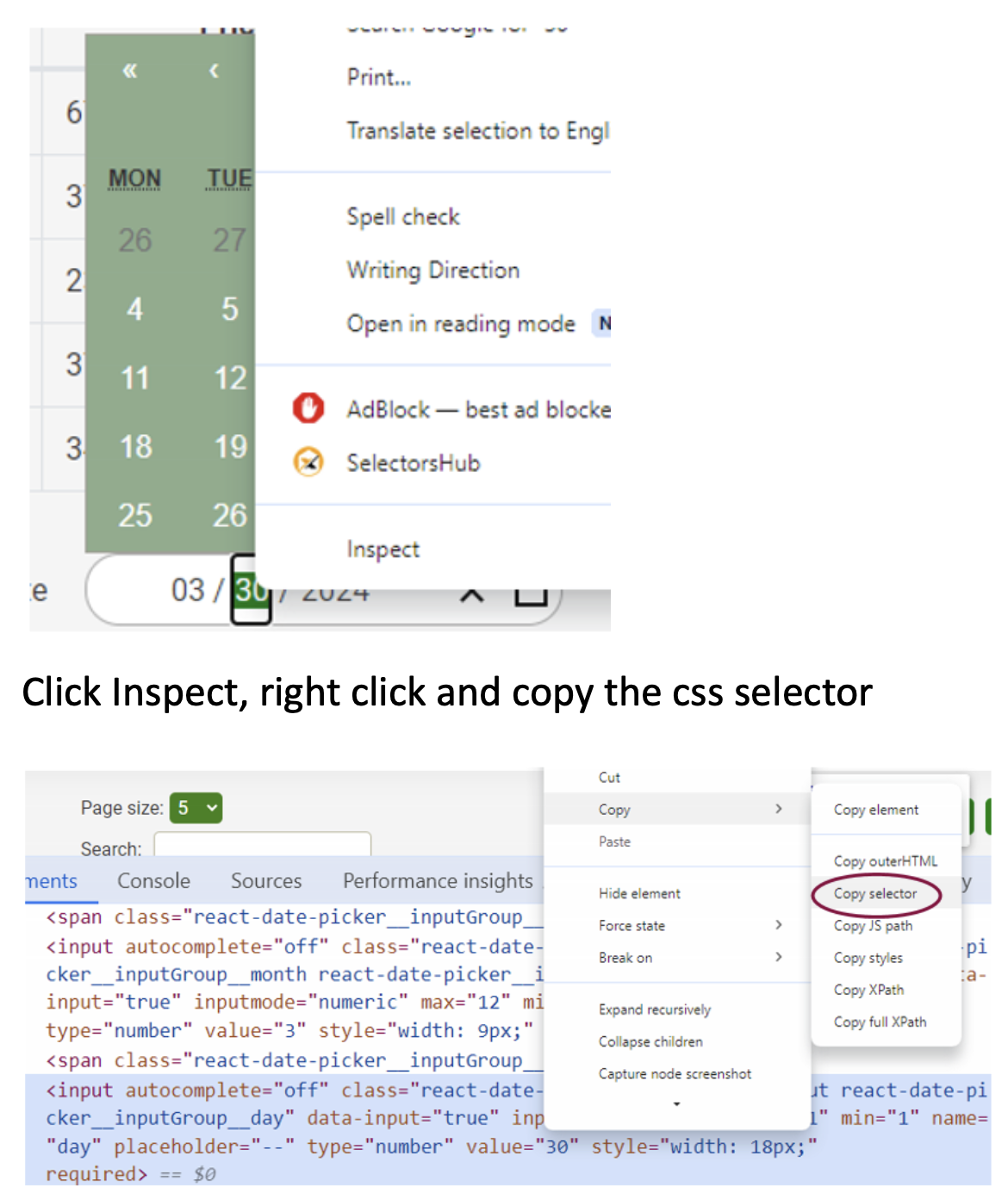Click the AdBlock stop-sign icon
This screenshot has width=1008, height=1199.
(310, 408)
